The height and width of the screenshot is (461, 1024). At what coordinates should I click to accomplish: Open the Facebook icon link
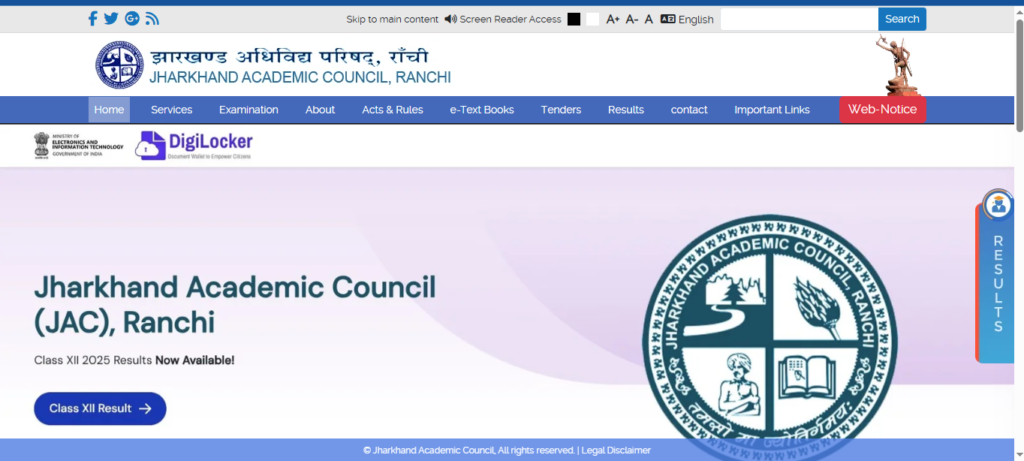point(93,19)
